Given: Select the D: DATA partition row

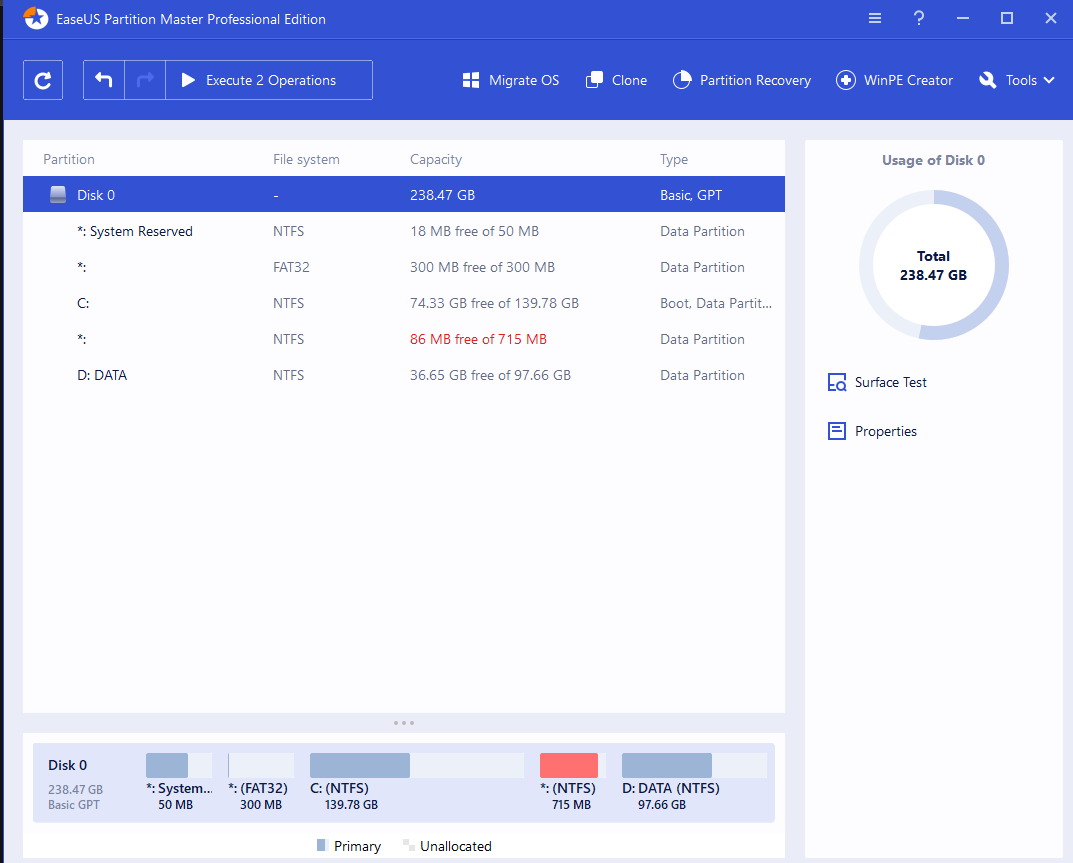Looking at the screenshot, I should tap(404, 375).
